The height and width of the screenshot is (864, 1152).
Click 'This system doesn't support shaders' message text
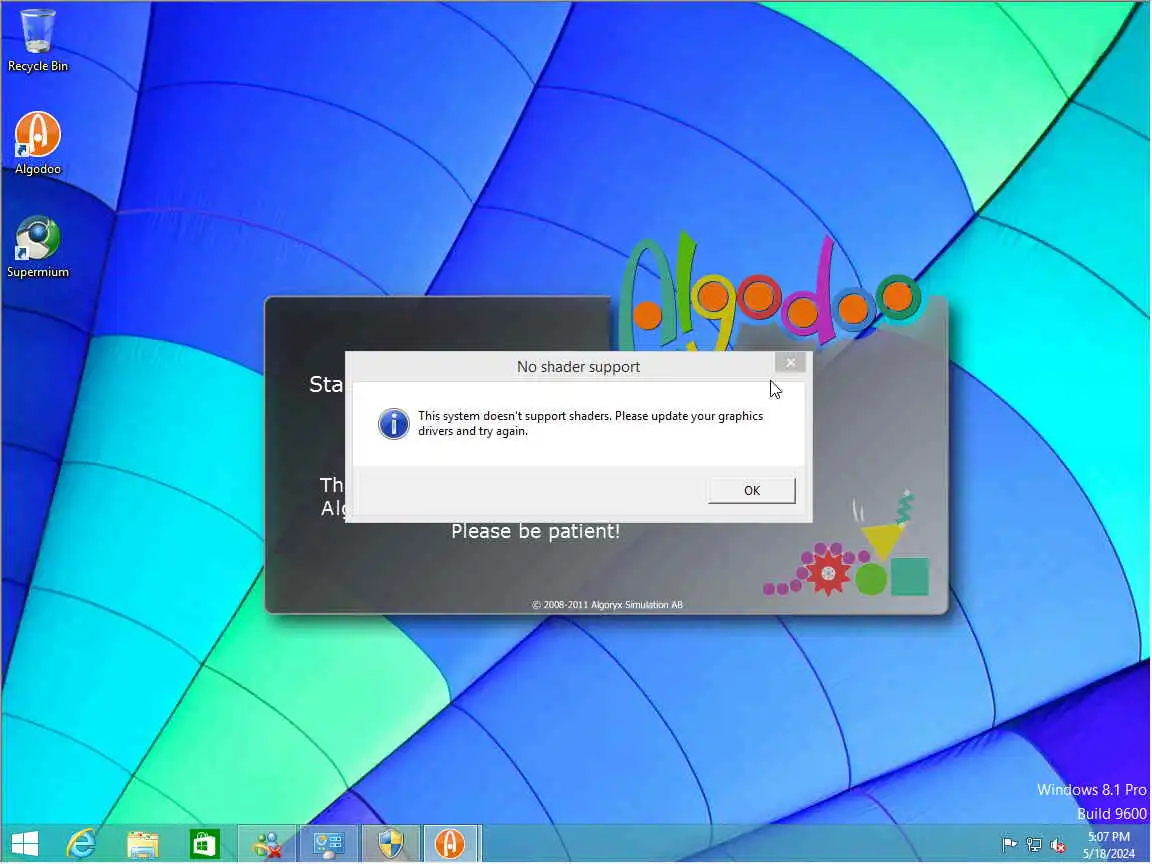(x=591, y=423)
